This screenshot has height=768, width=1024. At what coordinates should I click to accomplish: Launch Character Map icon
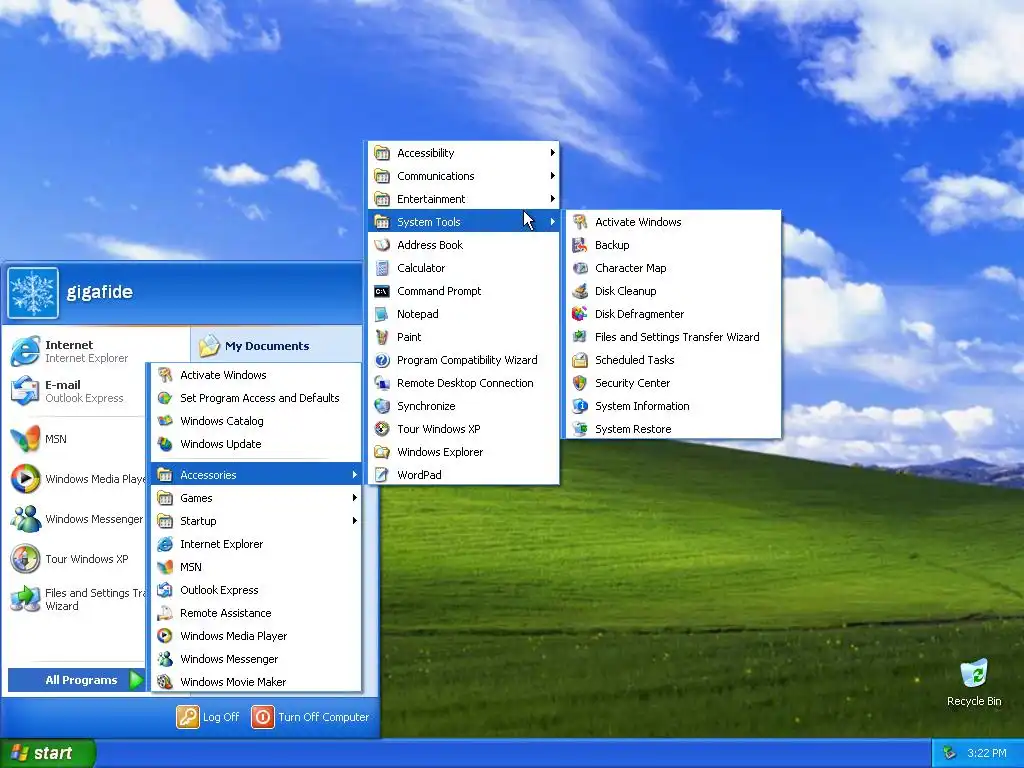(x=580, y=268)
